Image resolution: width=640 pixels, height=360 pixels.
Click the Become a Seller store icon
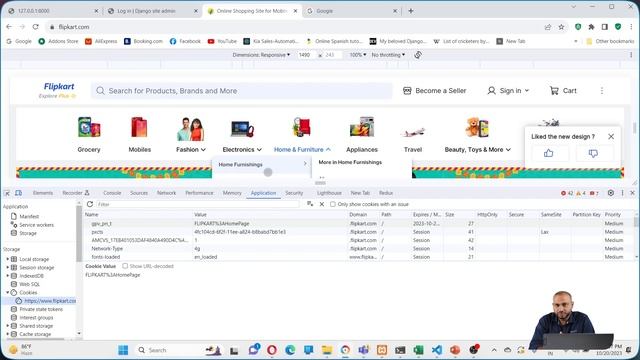pyautogui.click(x=407, y=91)
